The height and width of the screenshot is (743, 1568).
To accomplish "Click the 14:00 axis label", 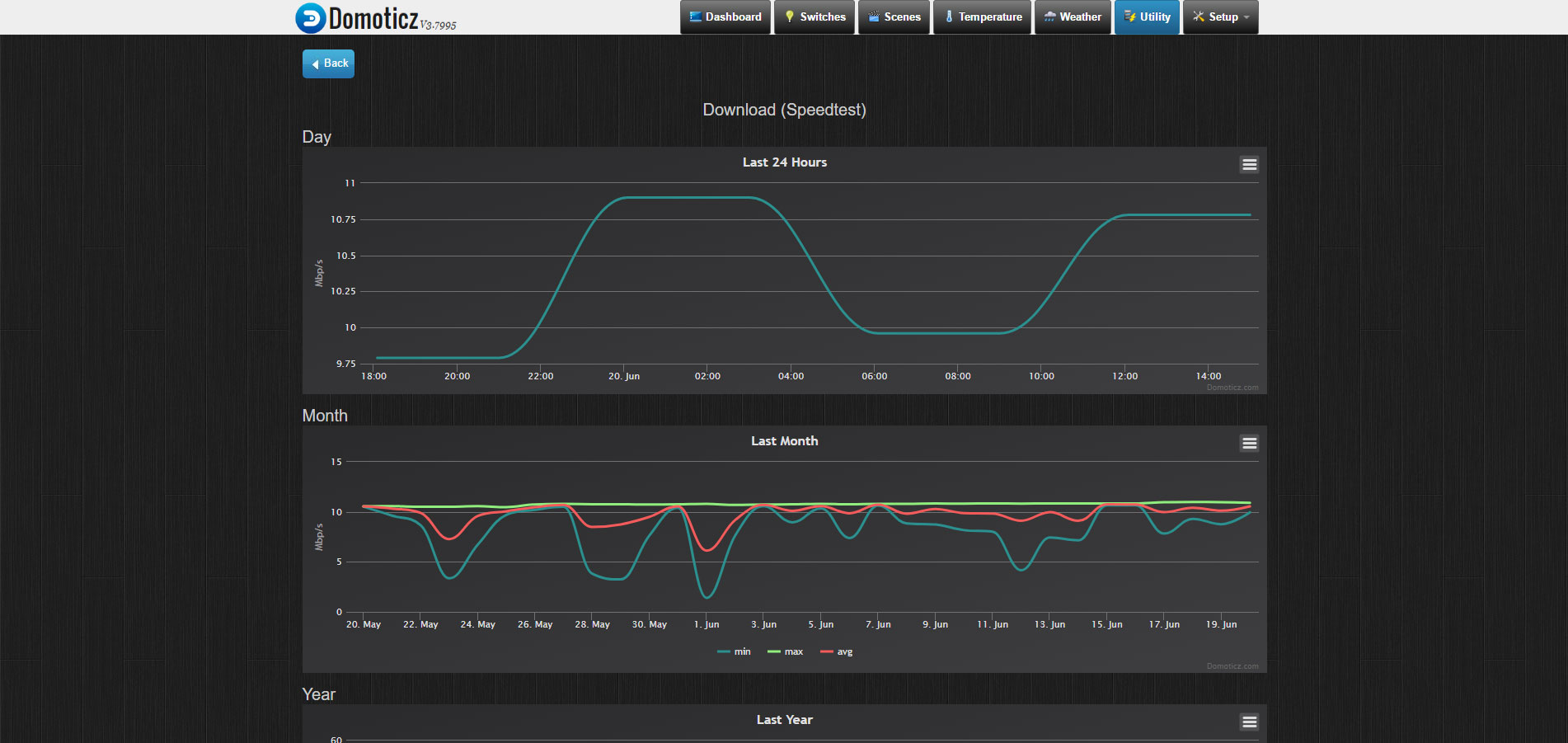I will pos(1209,376).
